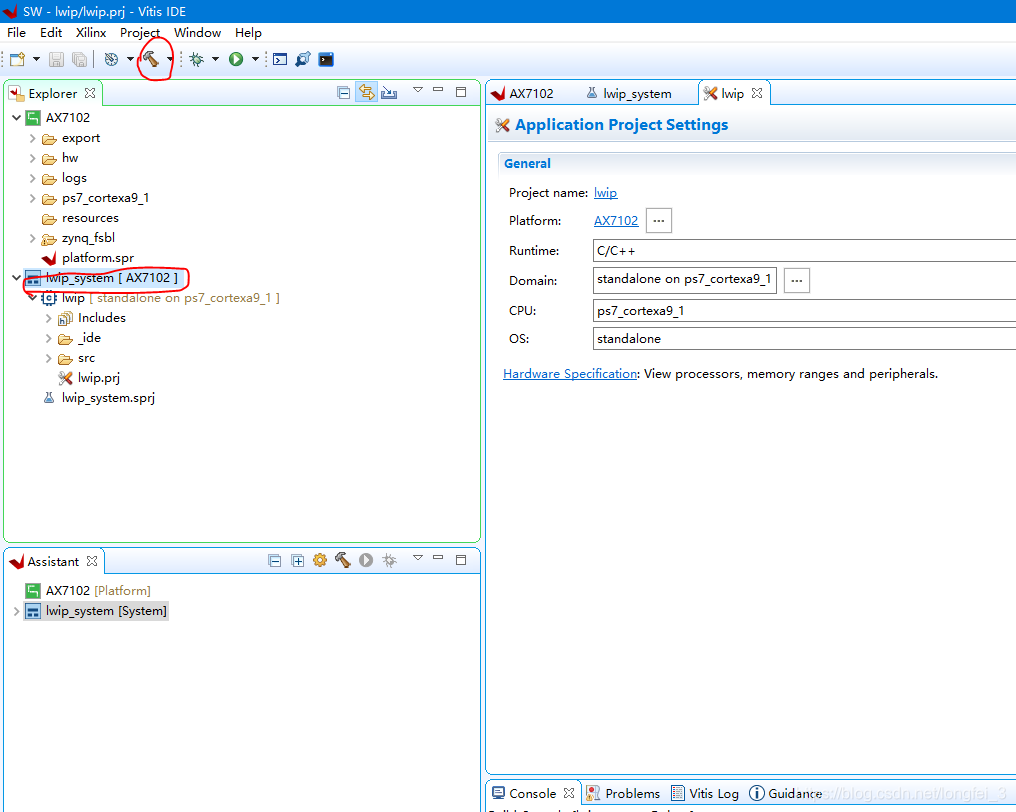This screenshot has height=812, width=1016.
Task: Open the Hardware Specification link
Action: pyautogui.click(x=570, y=374)
